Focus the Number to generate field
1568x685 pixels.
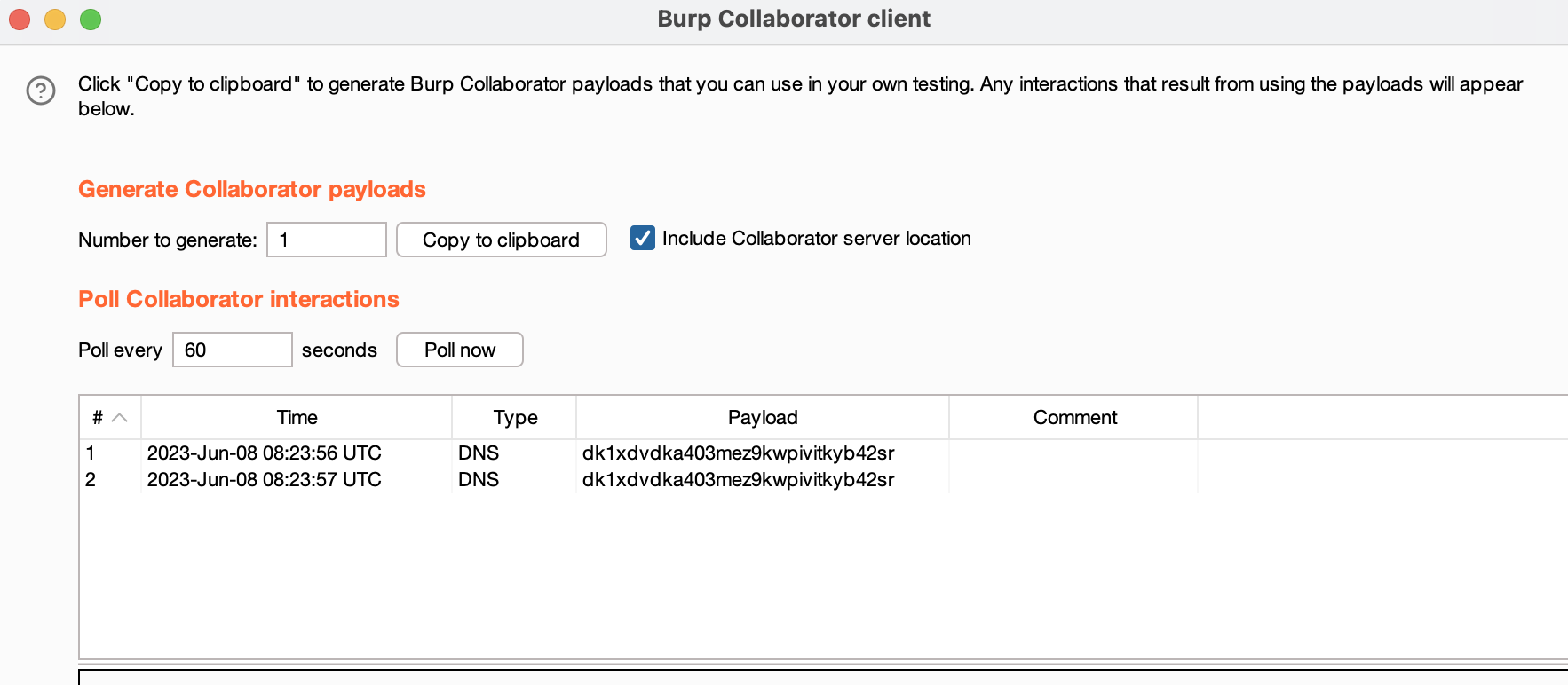coord(326,240)
